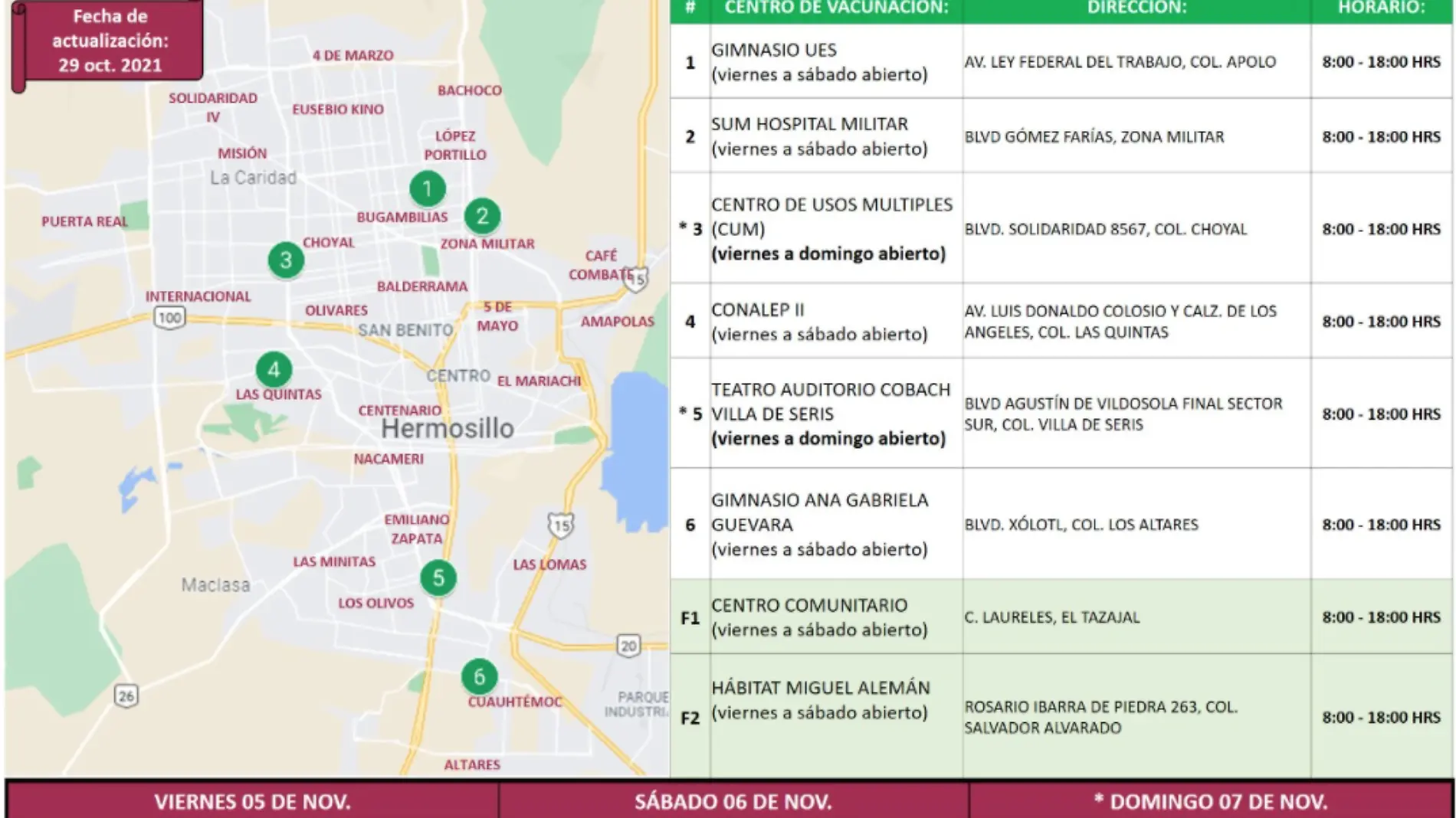
Task: Click the BACHOCO map label
Action: tap(470, 90)
